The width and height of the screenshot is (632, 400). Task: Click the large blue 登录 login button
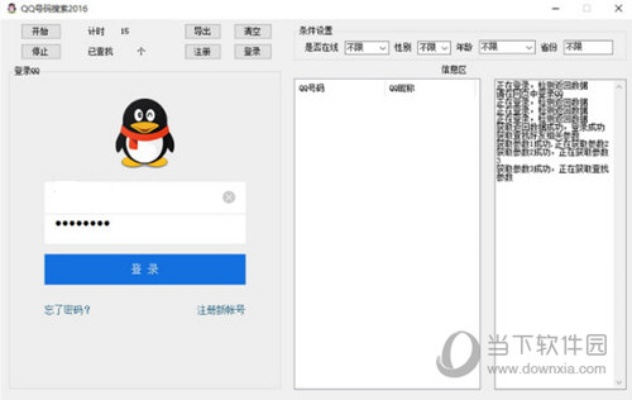point(145,269)
